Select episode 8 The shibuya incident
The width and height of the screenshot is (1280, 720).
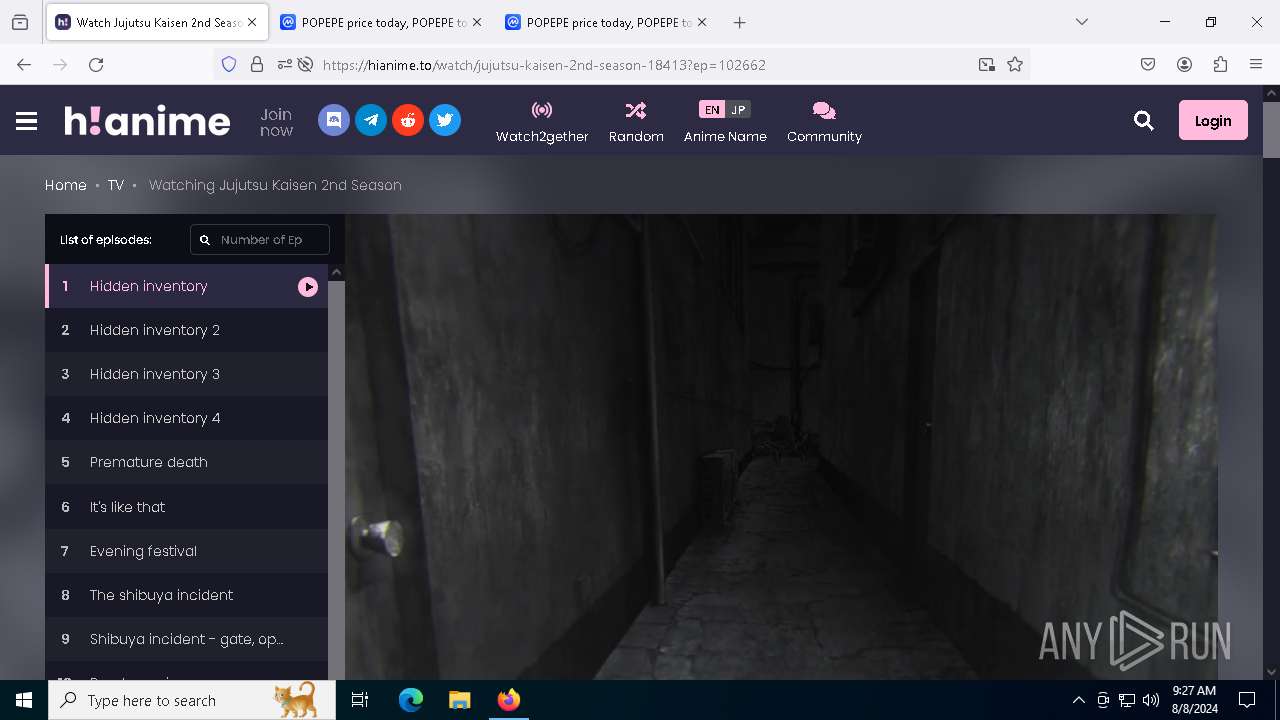pos(186,595)
